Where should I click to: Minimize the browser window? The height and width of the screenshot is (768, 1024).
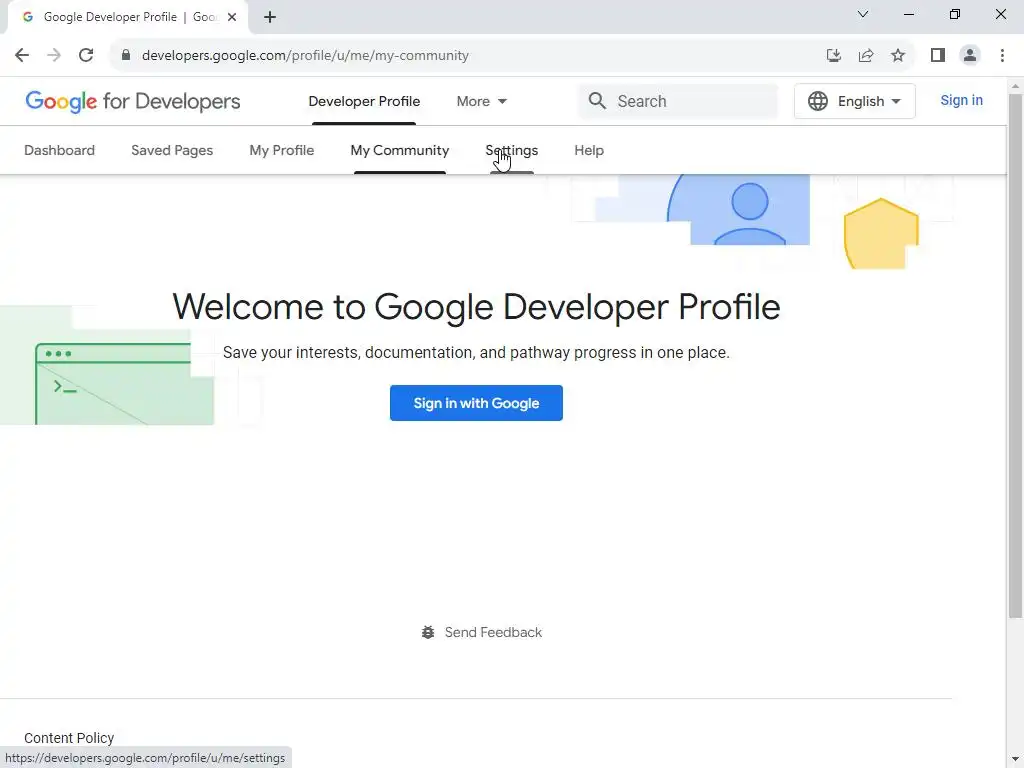pyautogui.click(x=908, y=14)
